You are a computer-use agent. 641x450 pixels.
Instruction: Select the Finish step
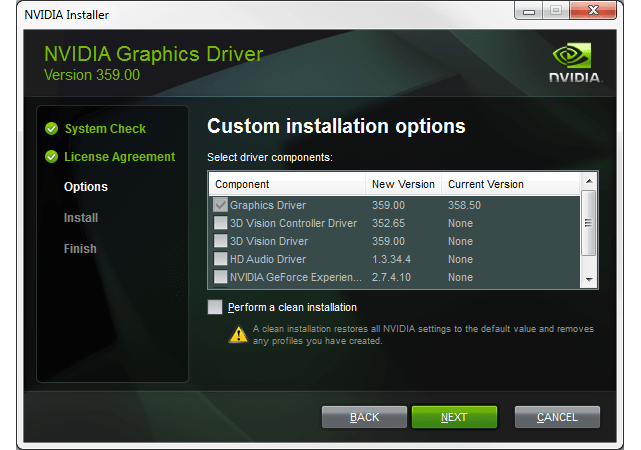tap(80, 249)
